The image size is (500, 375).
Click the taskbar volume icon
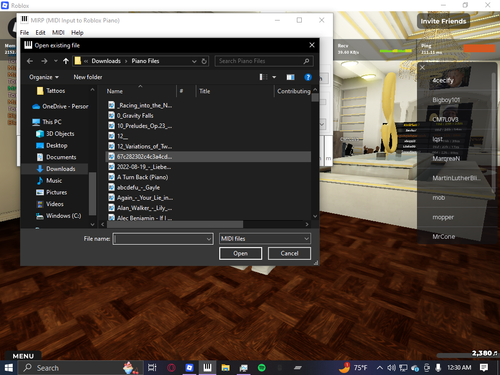(x=391, y=368)
